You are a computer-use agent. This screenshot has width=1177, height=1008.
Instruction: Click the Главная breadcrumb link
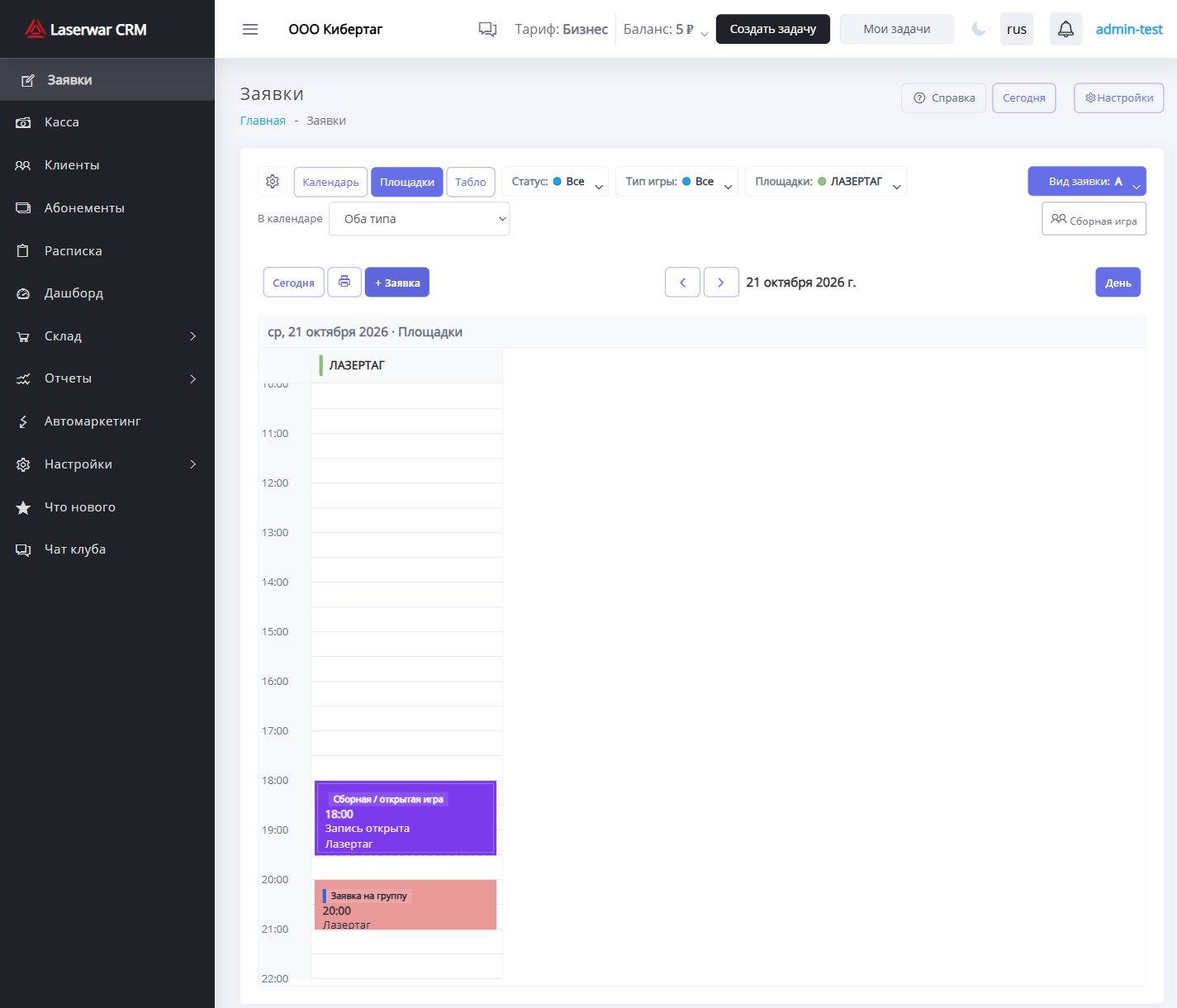coord(263,121)
